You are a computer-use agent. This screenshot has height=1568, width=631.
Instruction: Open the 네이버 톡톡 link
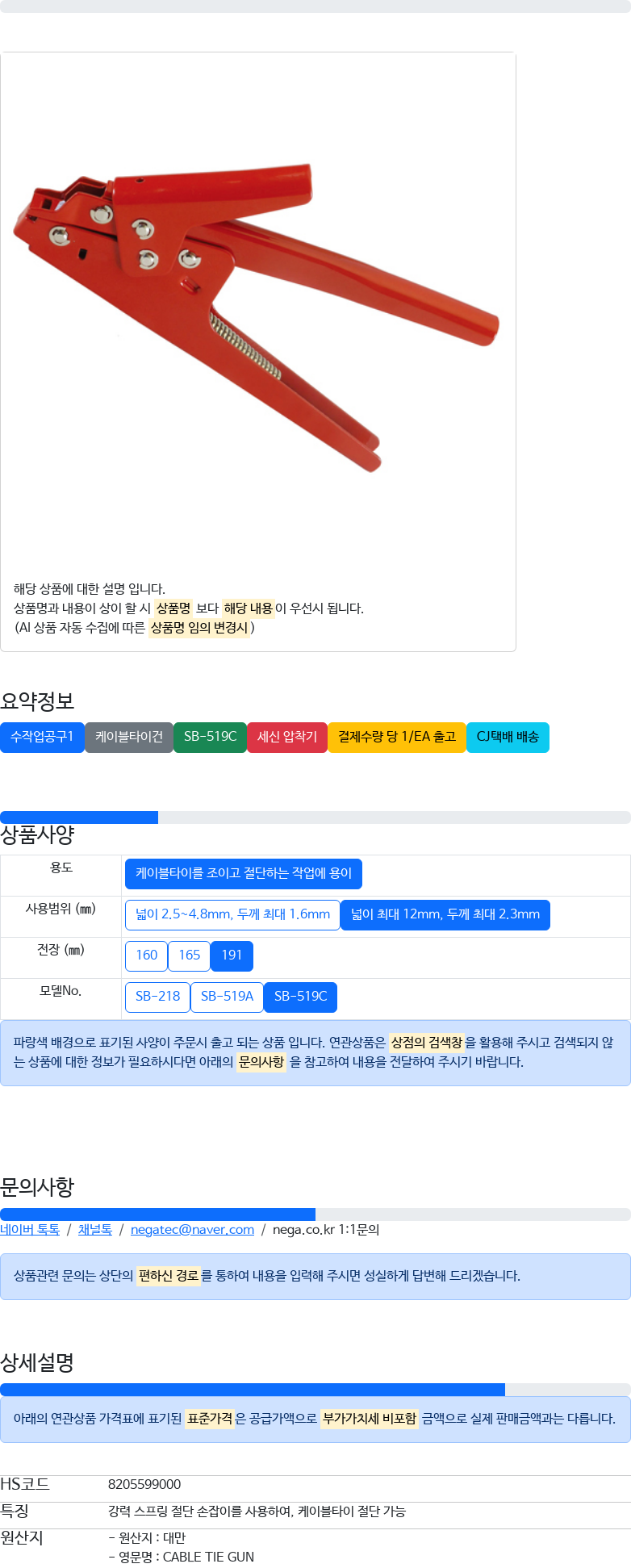tap(30, 1230)
